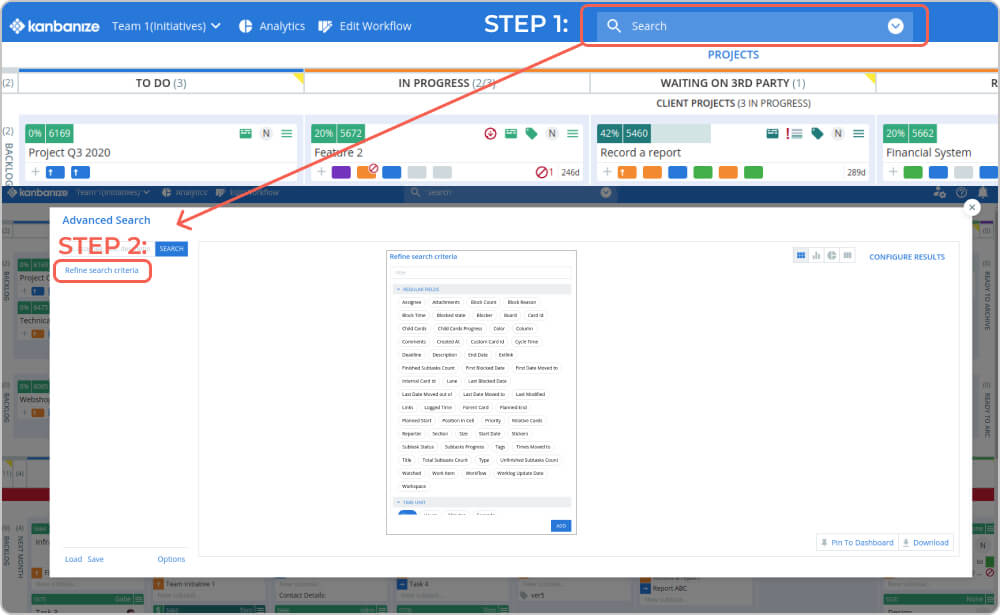Screen dimensions: 1000x615
Task: Click the N avatar on Project Q3 2020 card
Action: tap(266, 133)
